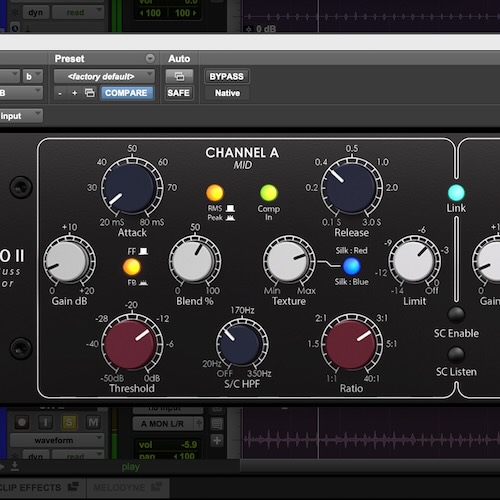
Task: Adjust the Channel A Gain dB knob
Action: pos(69,261)
